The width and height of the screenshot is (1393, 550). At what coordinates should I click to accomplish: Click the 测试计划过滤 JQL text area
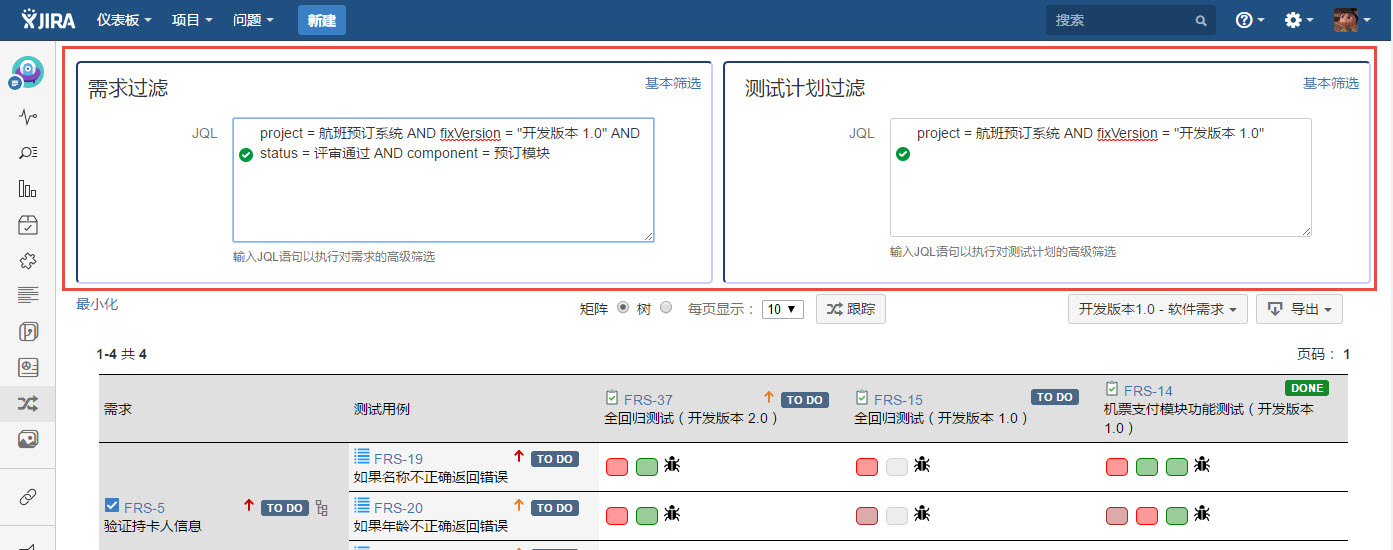1100,178
